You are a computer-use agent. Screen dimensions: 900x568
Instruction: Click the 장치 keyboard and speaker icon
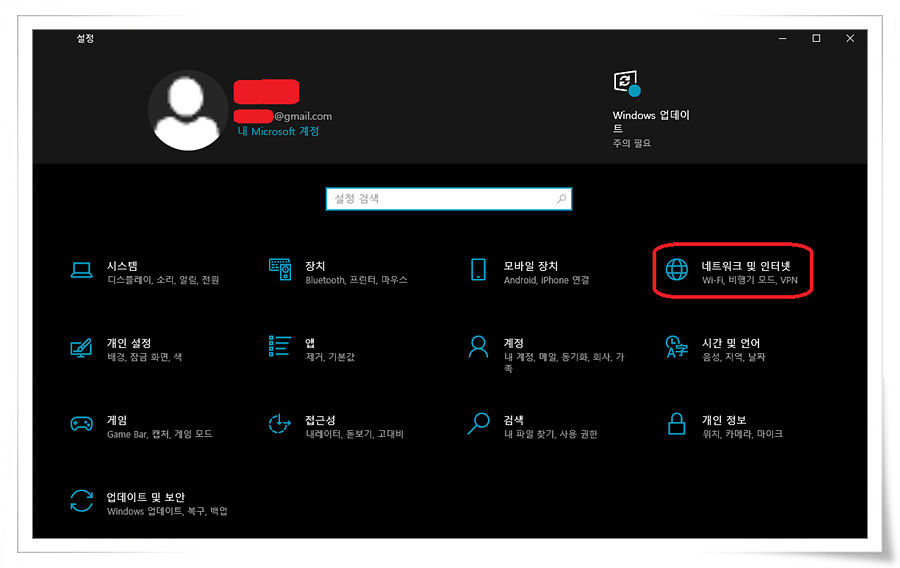(x=280, y=270)
